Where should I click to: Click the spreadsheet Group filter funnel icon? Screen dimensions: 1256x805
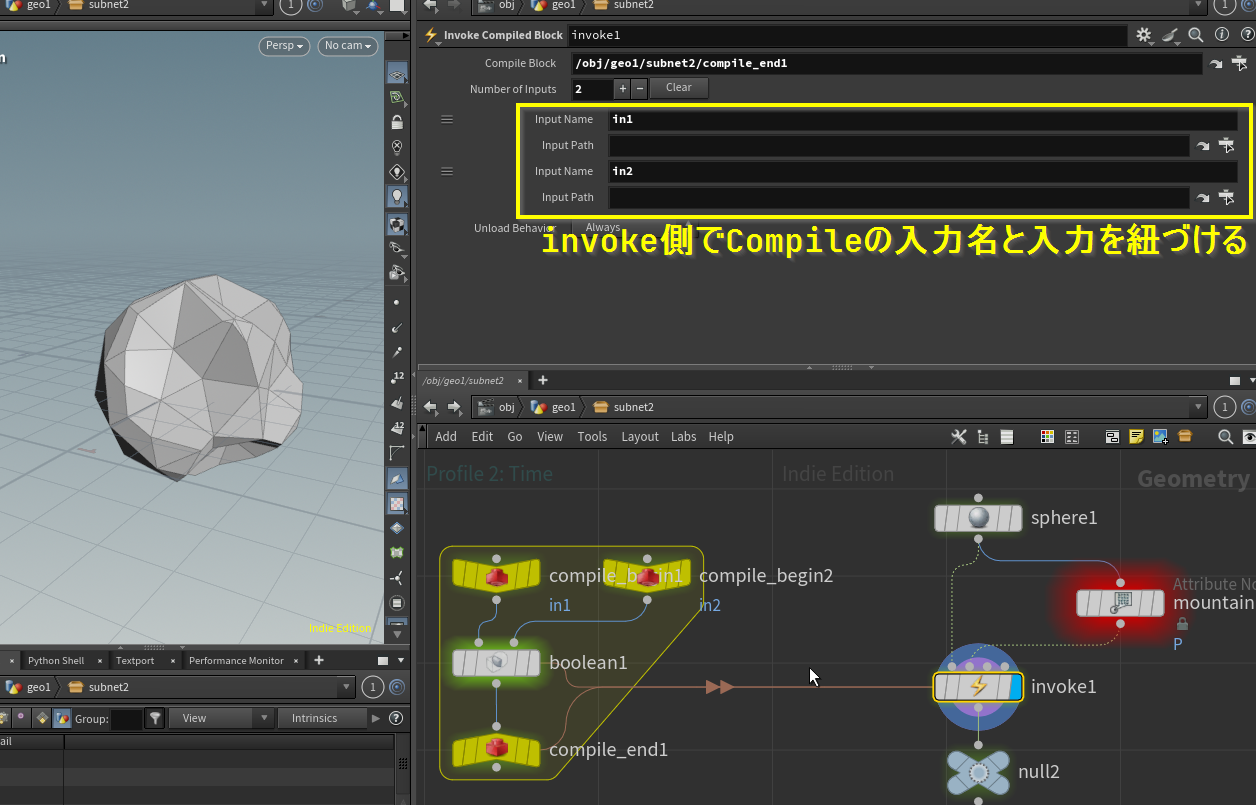[x=155, y=718]
